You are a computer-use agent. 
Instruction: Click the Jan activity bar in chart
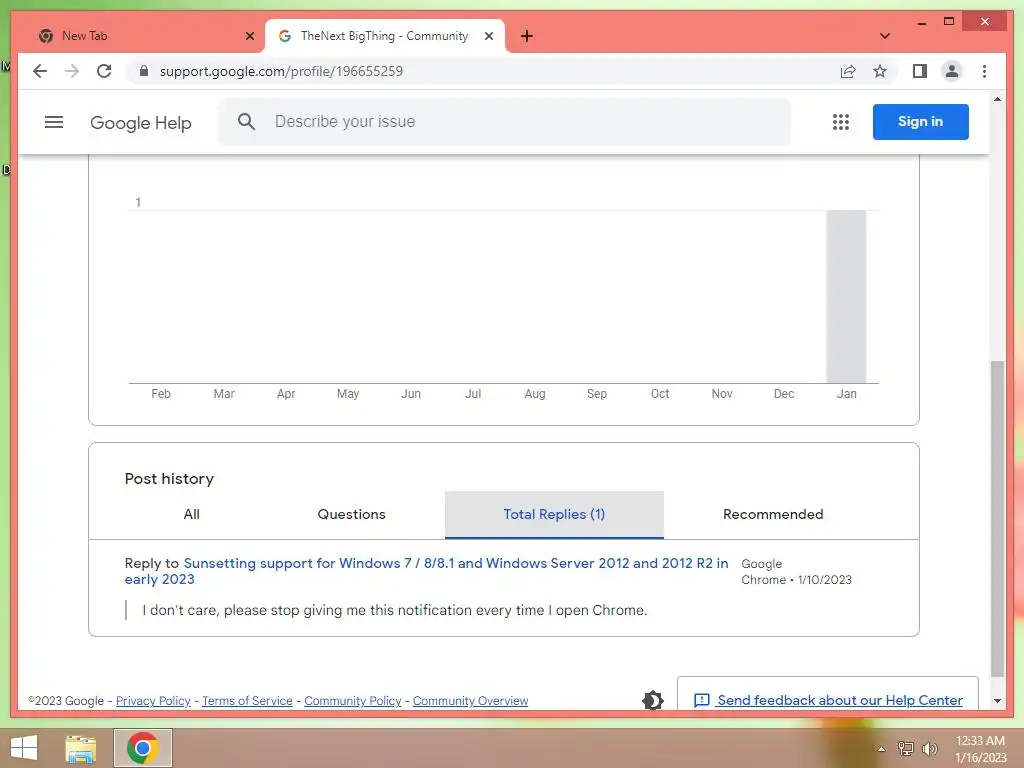(x=846, y=296)
